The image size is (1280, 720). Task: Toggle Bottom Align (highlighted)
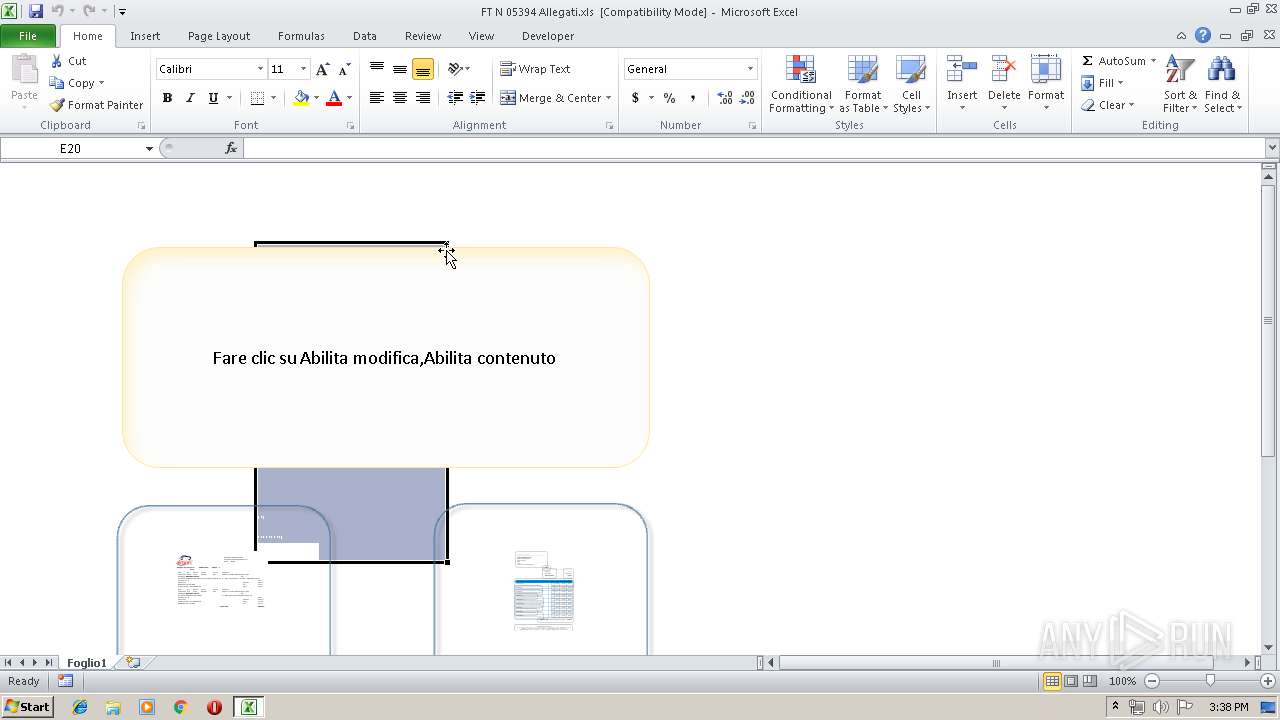click(x=423, y=69)
